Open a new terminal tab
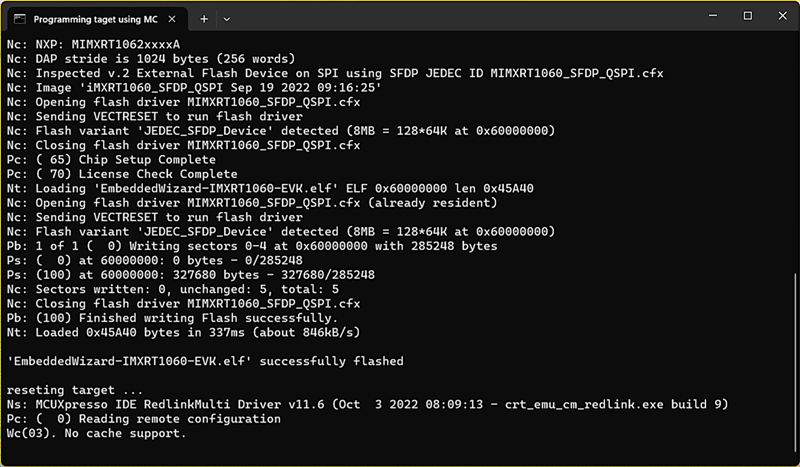Image resolution: width=800 pixels, height=467 pixels. pos(204,18)
